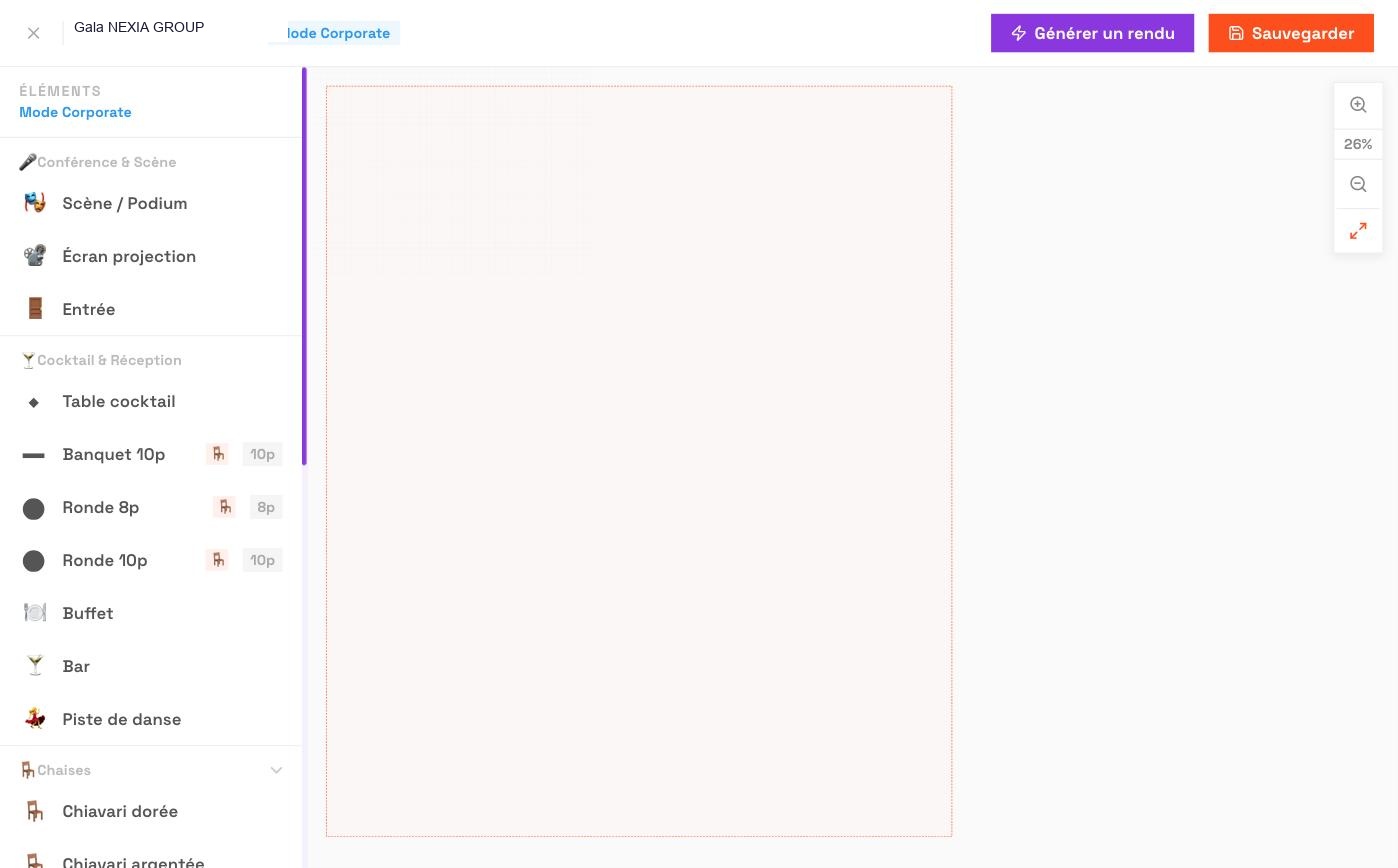Click the Mode Corporate badge in the header
This screenshot has height=868, width=1398.
(x=334, y=33)
